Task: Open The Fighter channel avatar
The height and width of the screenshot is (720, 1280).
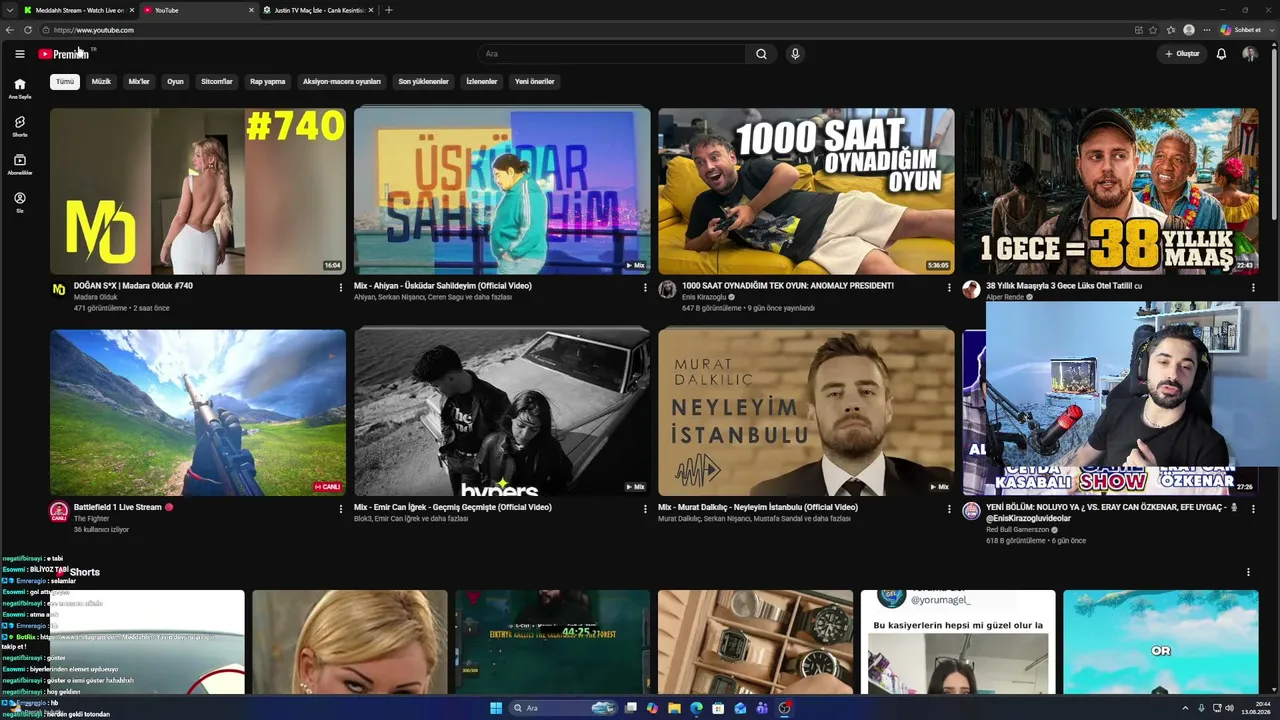Action: [59, 511]
